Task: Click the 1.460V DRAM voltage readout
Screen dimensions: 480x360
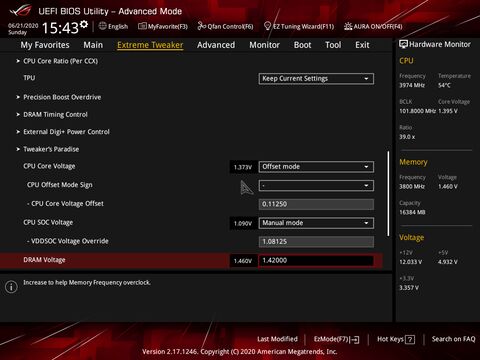Action: (243, 261)
